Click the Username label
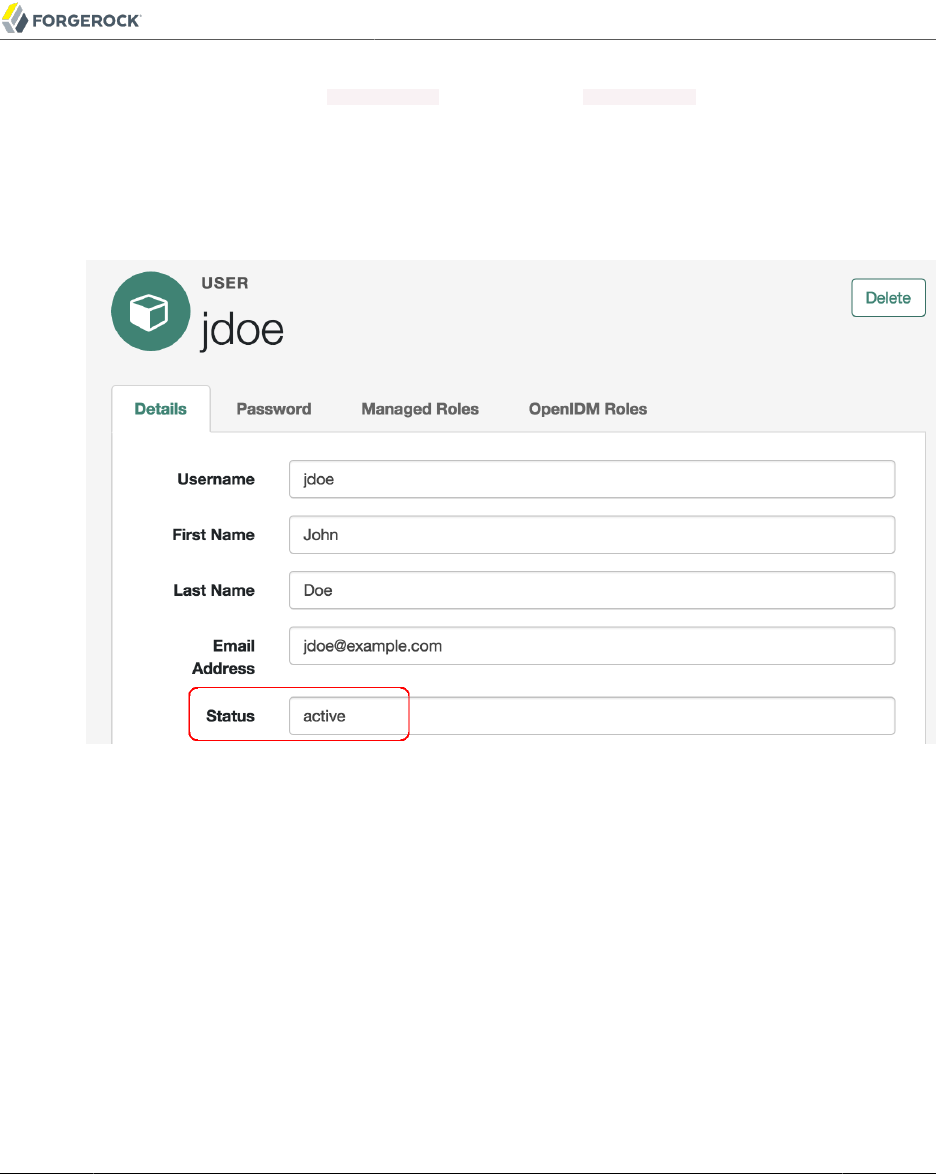The width and height of the screenshot is (936, 1174). [216, 479]
